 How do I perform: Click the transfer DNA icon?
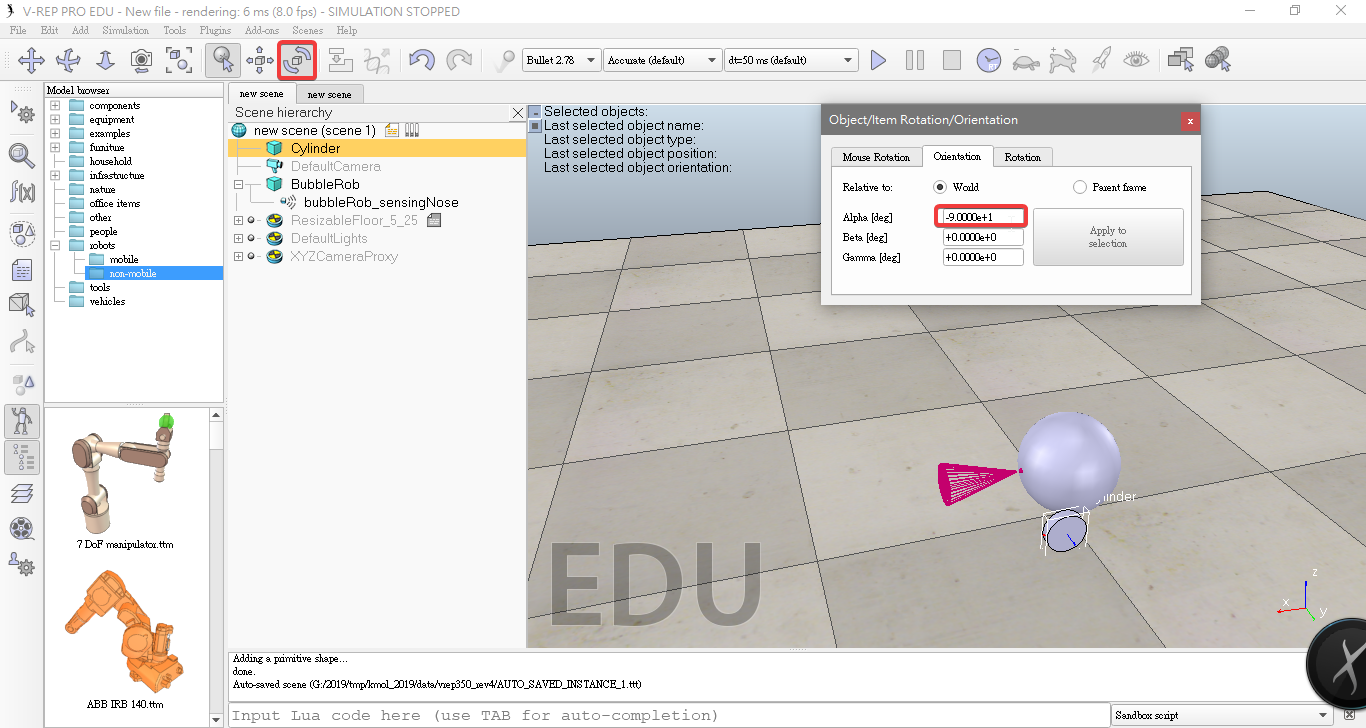coord(378,60)
